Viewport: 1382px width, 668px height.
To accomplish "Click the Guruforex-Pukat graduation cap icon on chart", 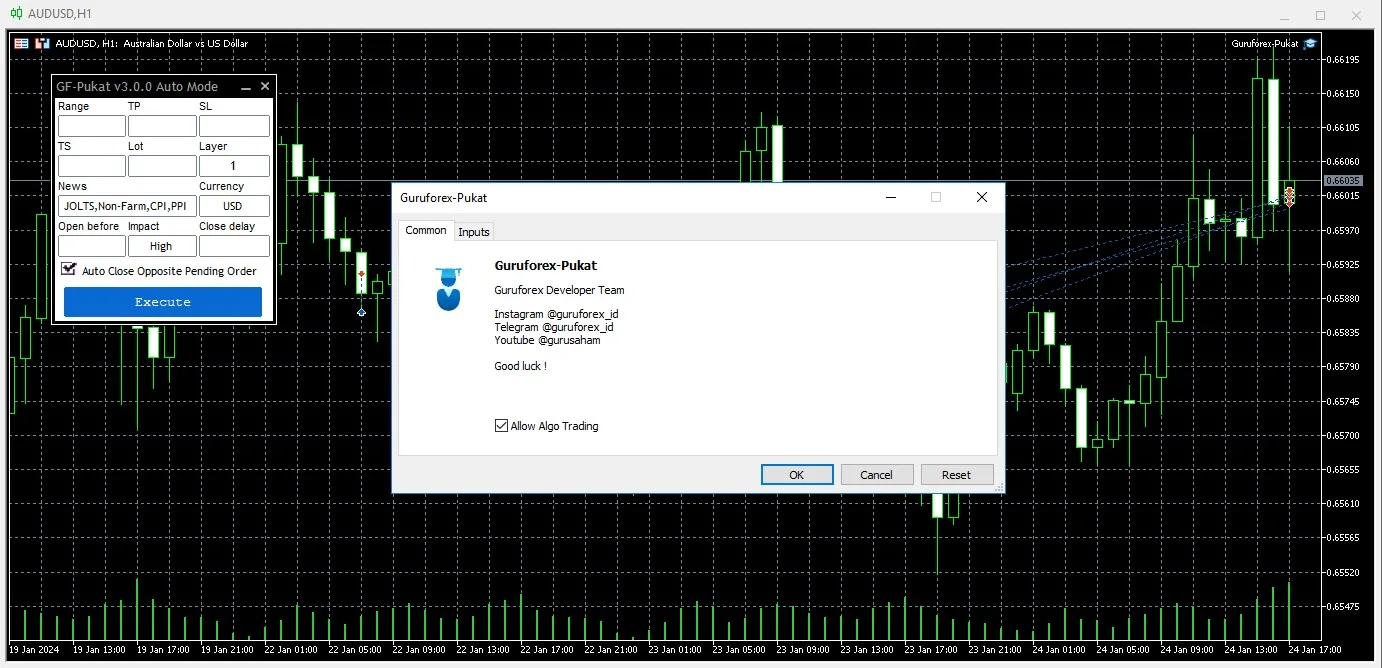I will tap(1310, 43).
